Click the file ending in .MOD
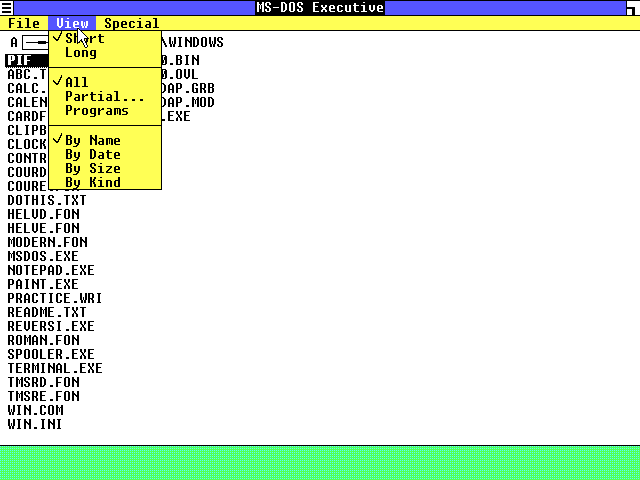640x480 pixels. pos(188,102)
